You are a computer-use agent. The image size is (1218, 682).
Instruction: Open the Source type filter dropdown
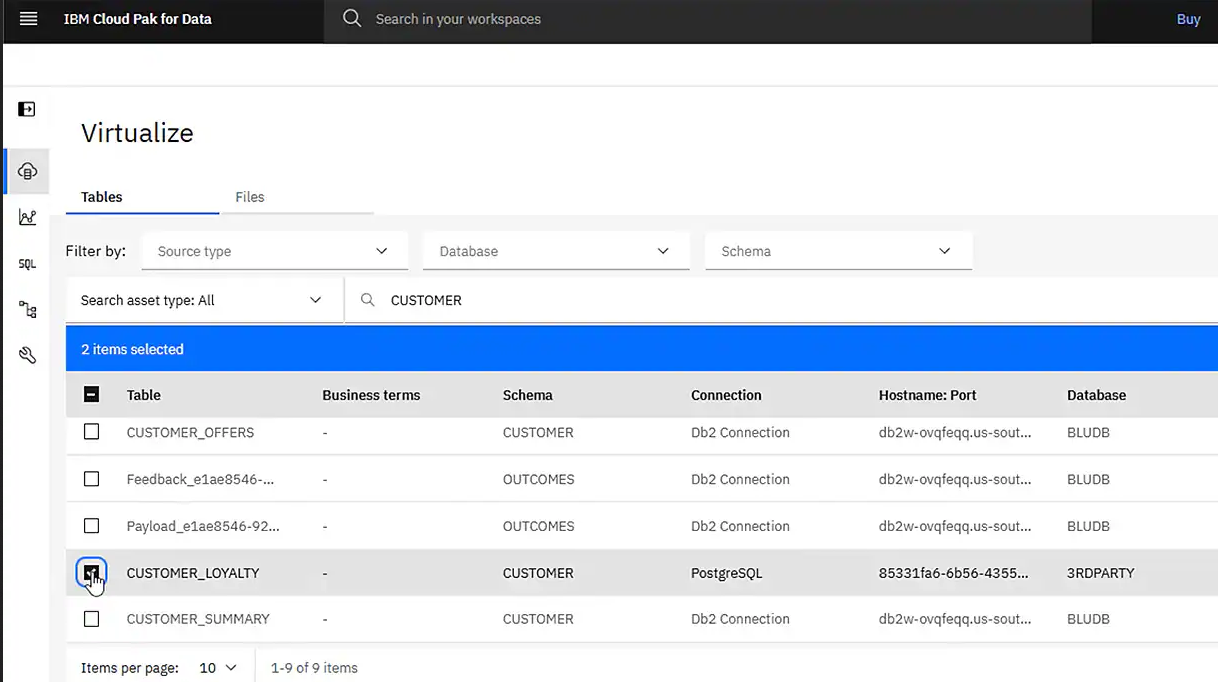point(274,251)
